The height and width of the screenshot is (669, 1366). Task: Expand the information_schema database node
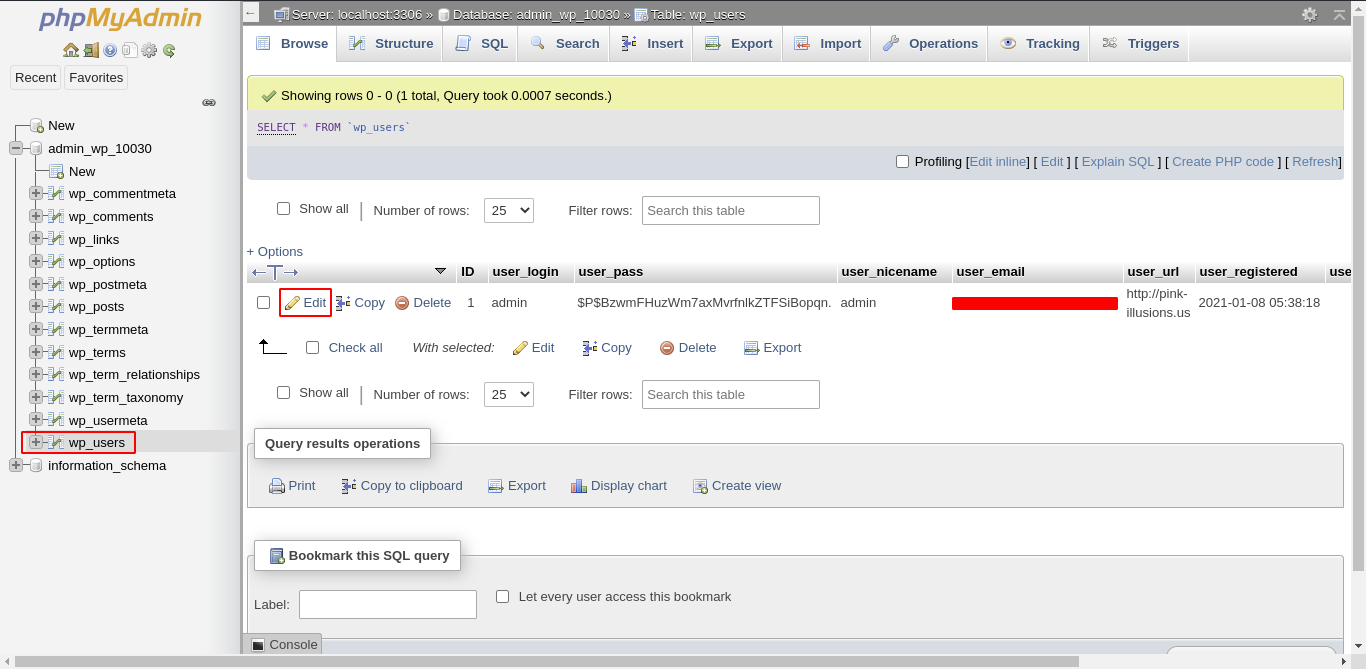(x=15, y=466)
